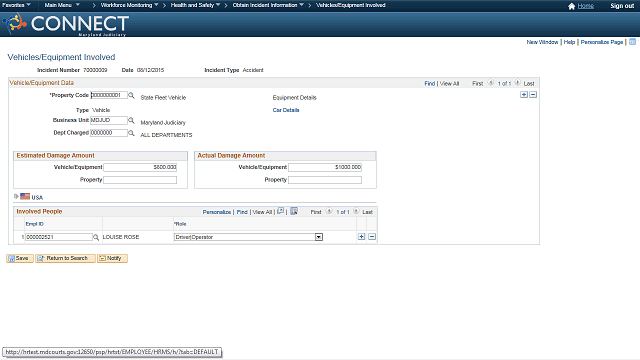Image resolution: width=640 pixels, height=360 pixels.
Task: Open the Empl ID lookup magnifier
Action: (x=96, y=237)
